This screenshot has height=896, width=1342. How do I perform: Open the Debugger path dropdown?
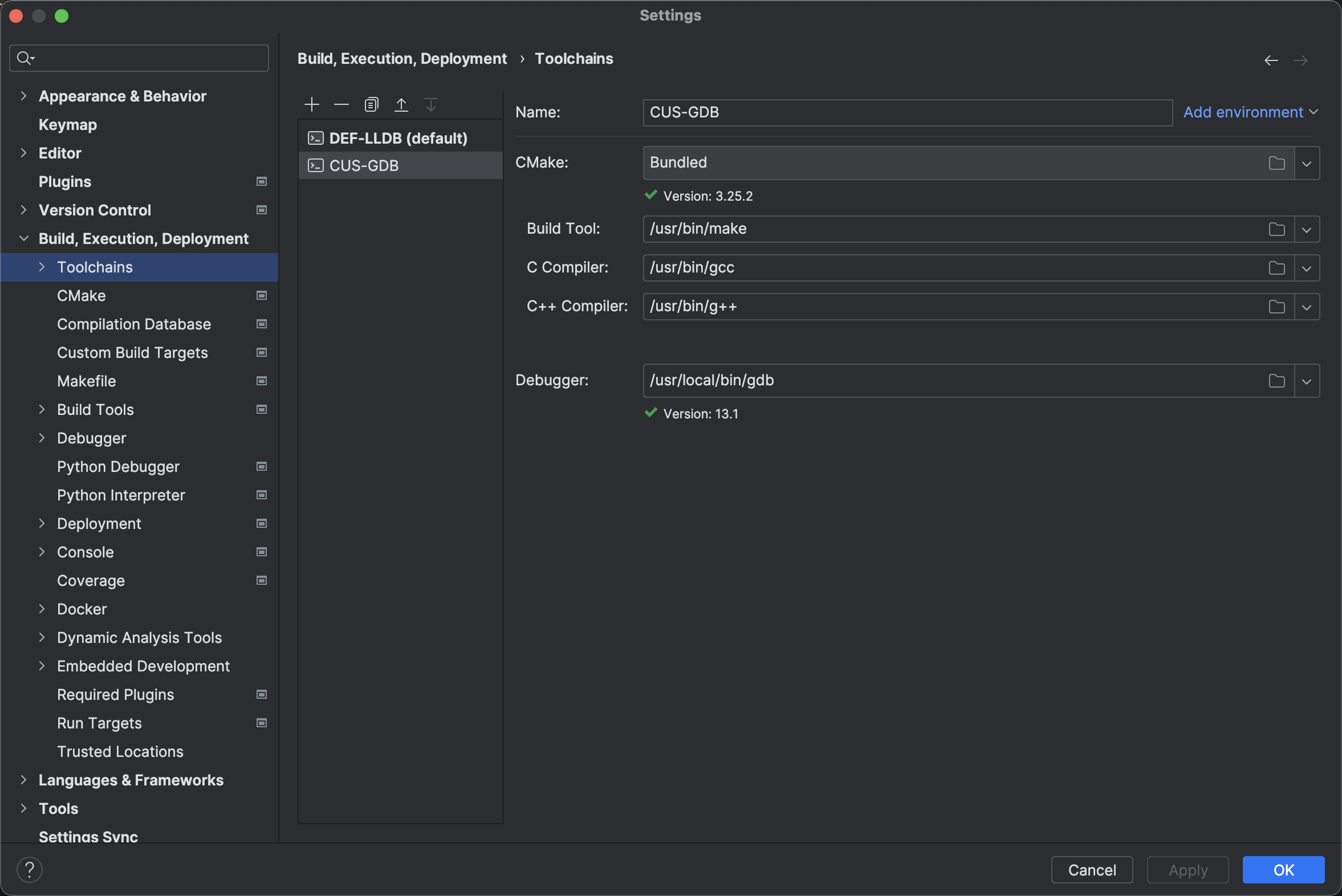1307,381
